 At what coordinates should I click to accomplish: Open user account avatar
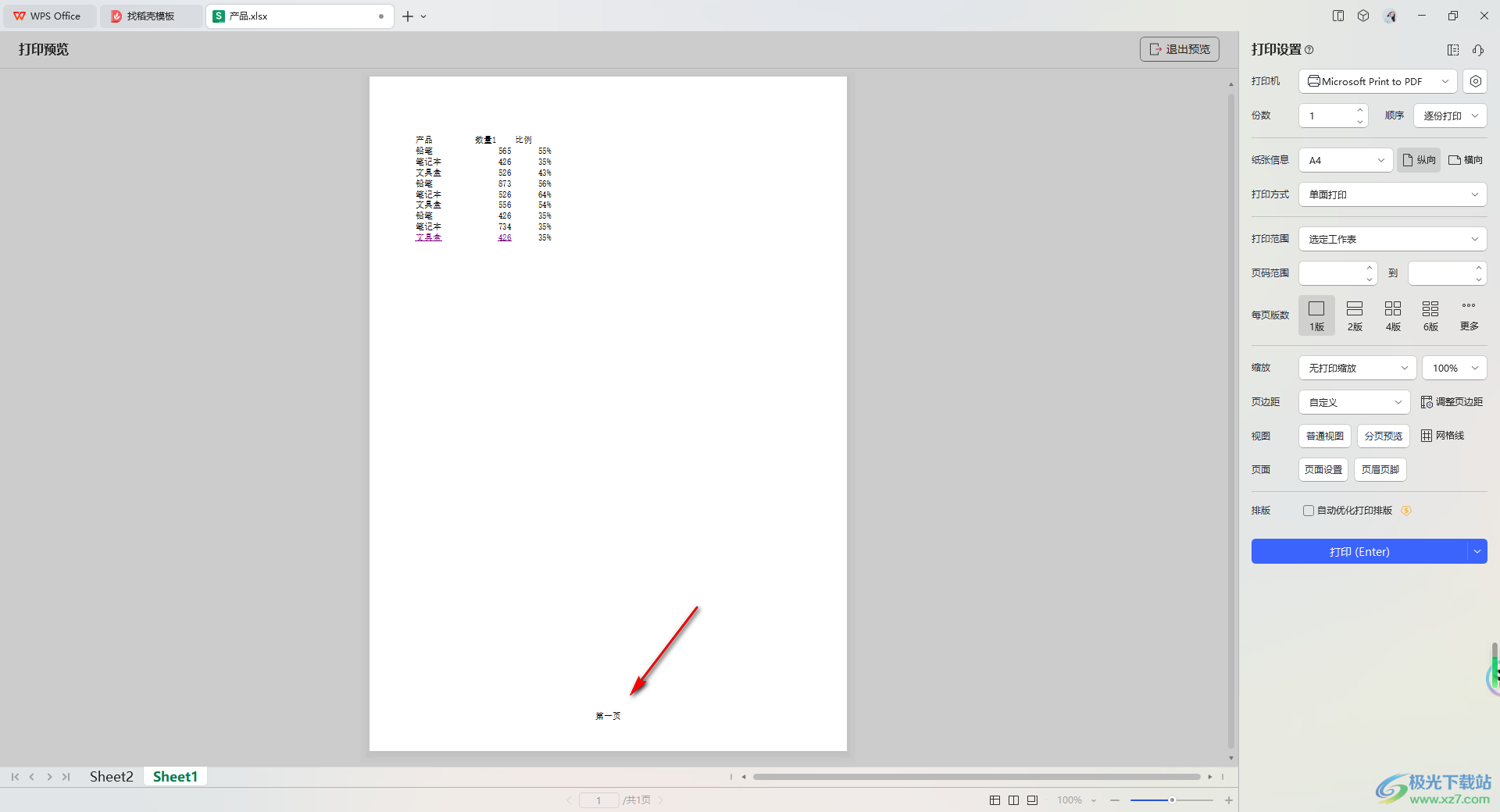point(1390,16)
